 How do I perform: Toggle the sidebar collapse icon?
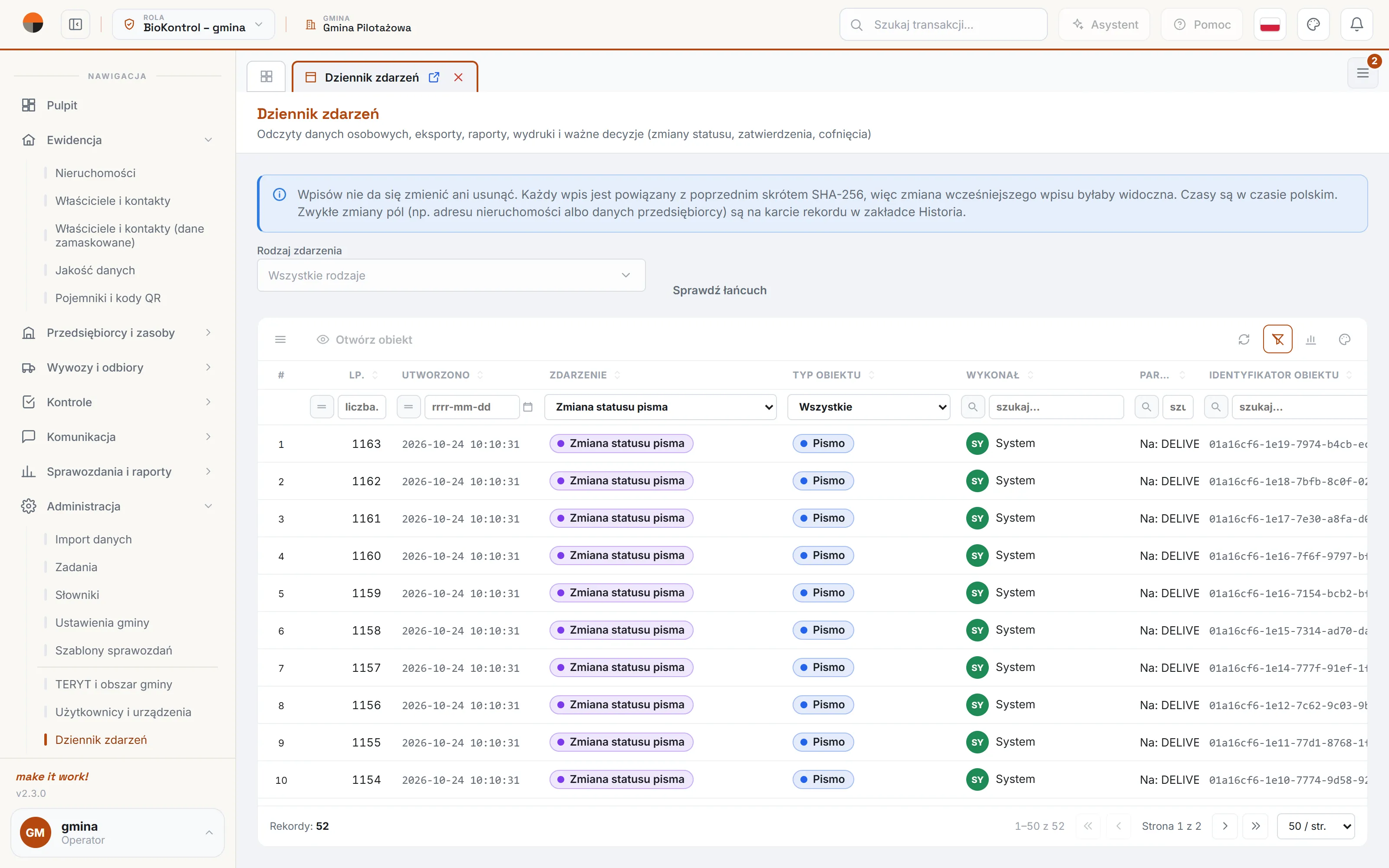[x=76, y=25]
